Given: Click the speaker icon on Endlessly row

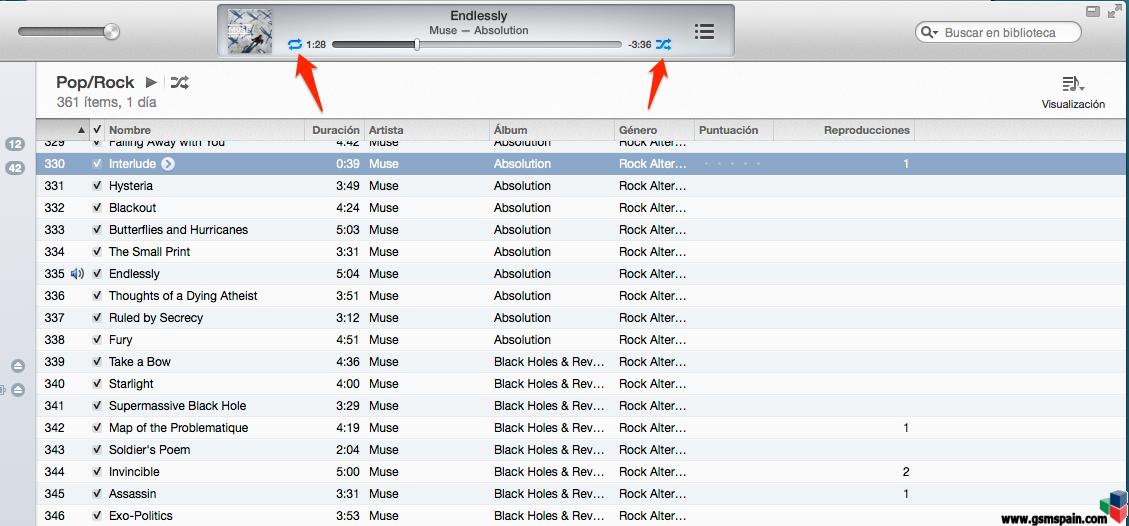Looking at the screenshot, I should coord(77,273).
